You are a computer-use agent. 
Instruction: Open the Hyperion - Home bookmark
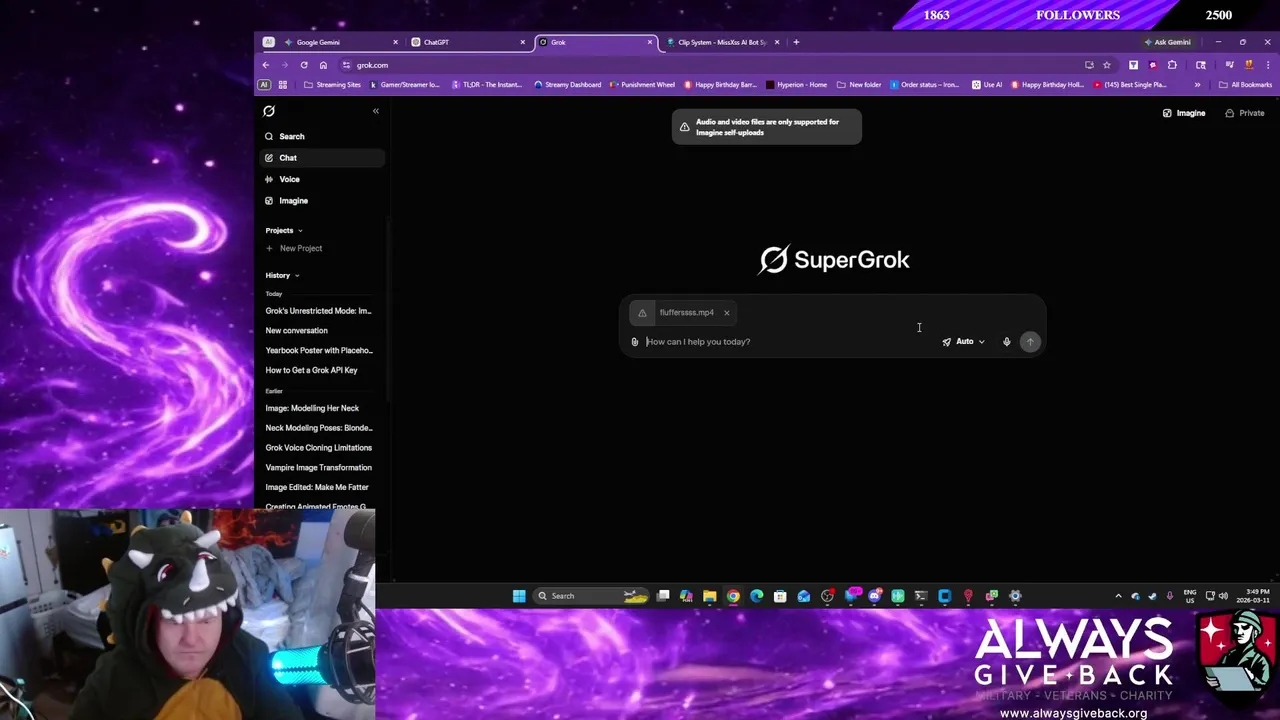coord(796,85)
